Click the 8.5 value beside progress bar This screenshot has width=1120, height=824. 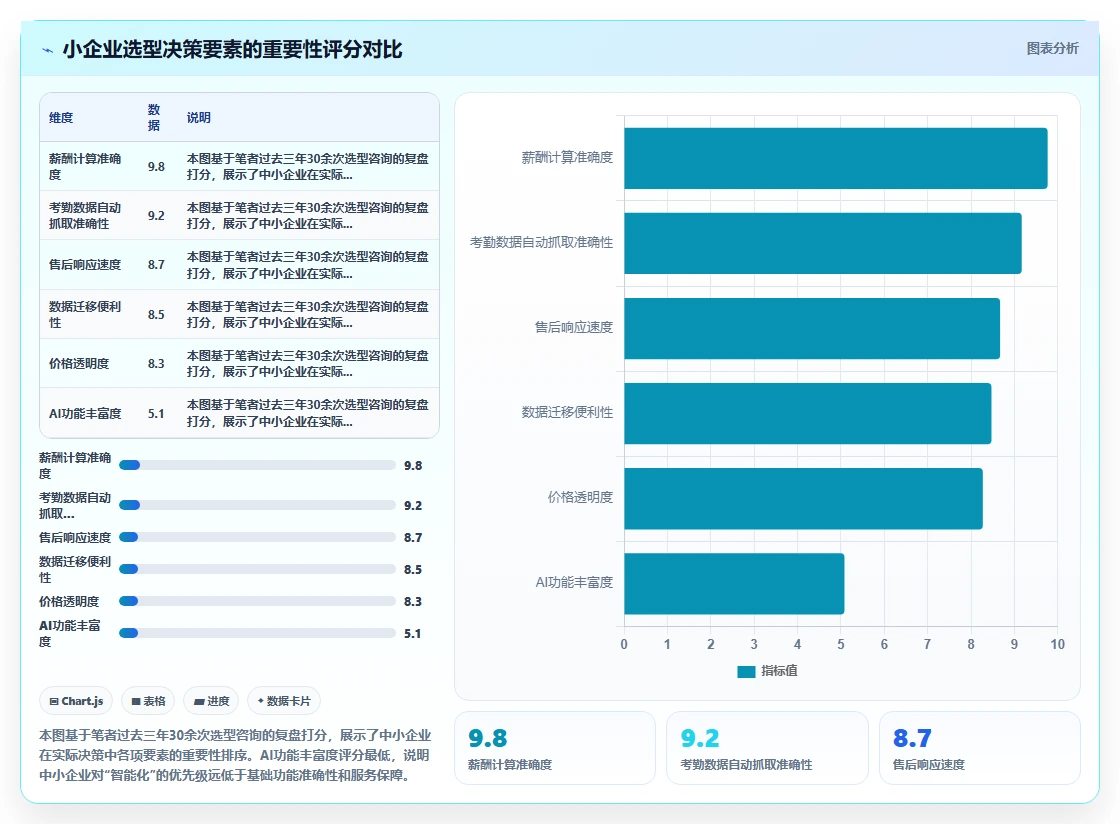point(413,570)
